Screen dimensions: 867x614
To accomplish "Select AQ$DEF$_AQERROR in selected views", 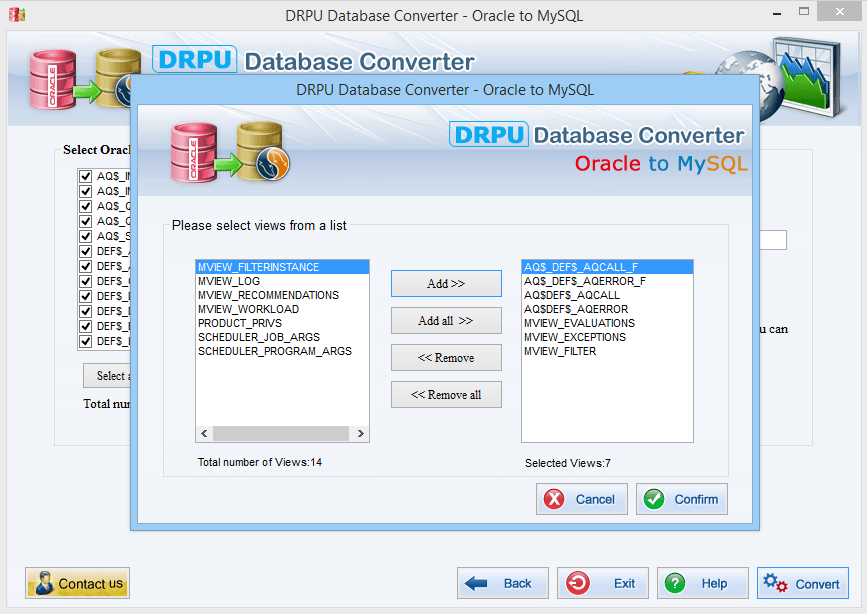I will (607, 309).
